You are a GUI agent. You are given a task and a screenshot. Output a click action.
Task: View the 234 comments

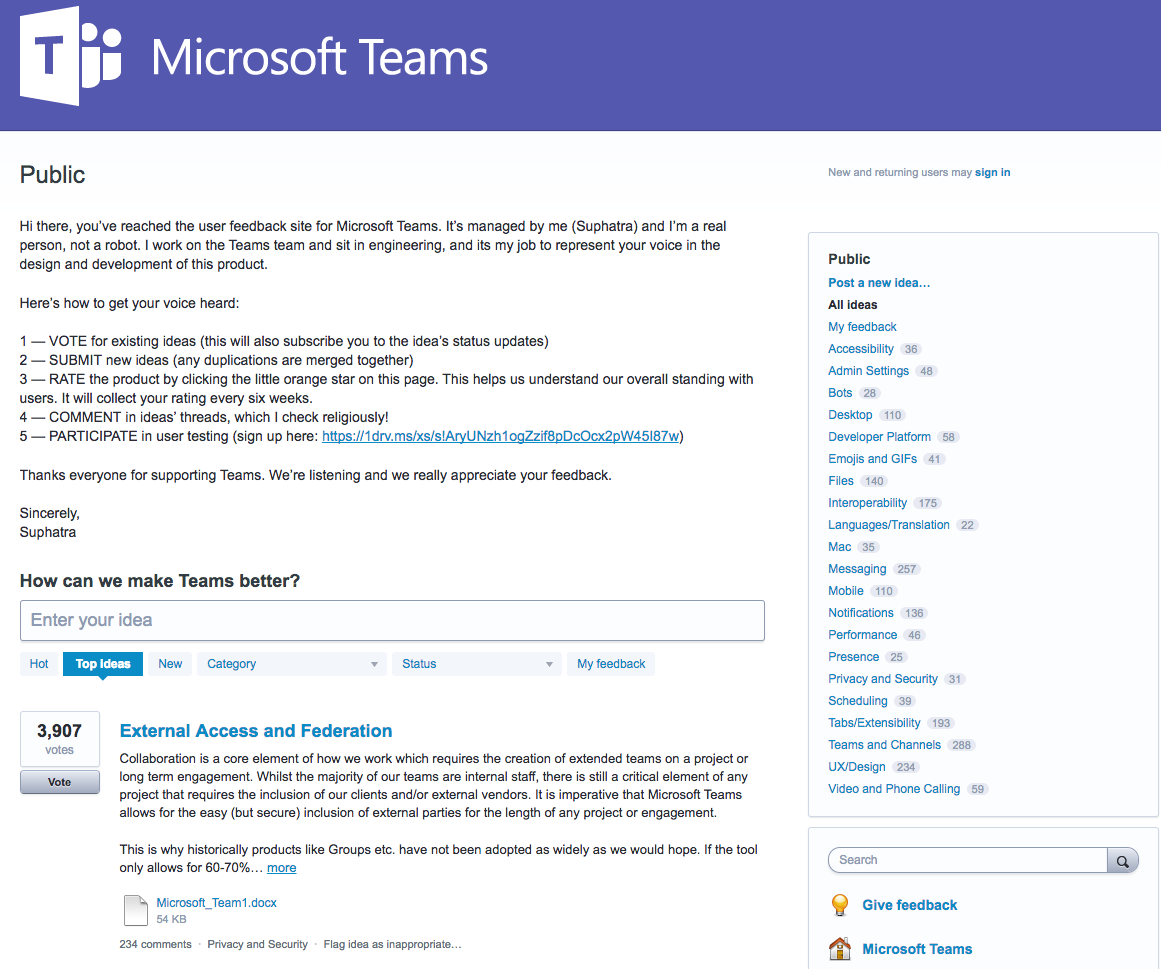point(155,945)
